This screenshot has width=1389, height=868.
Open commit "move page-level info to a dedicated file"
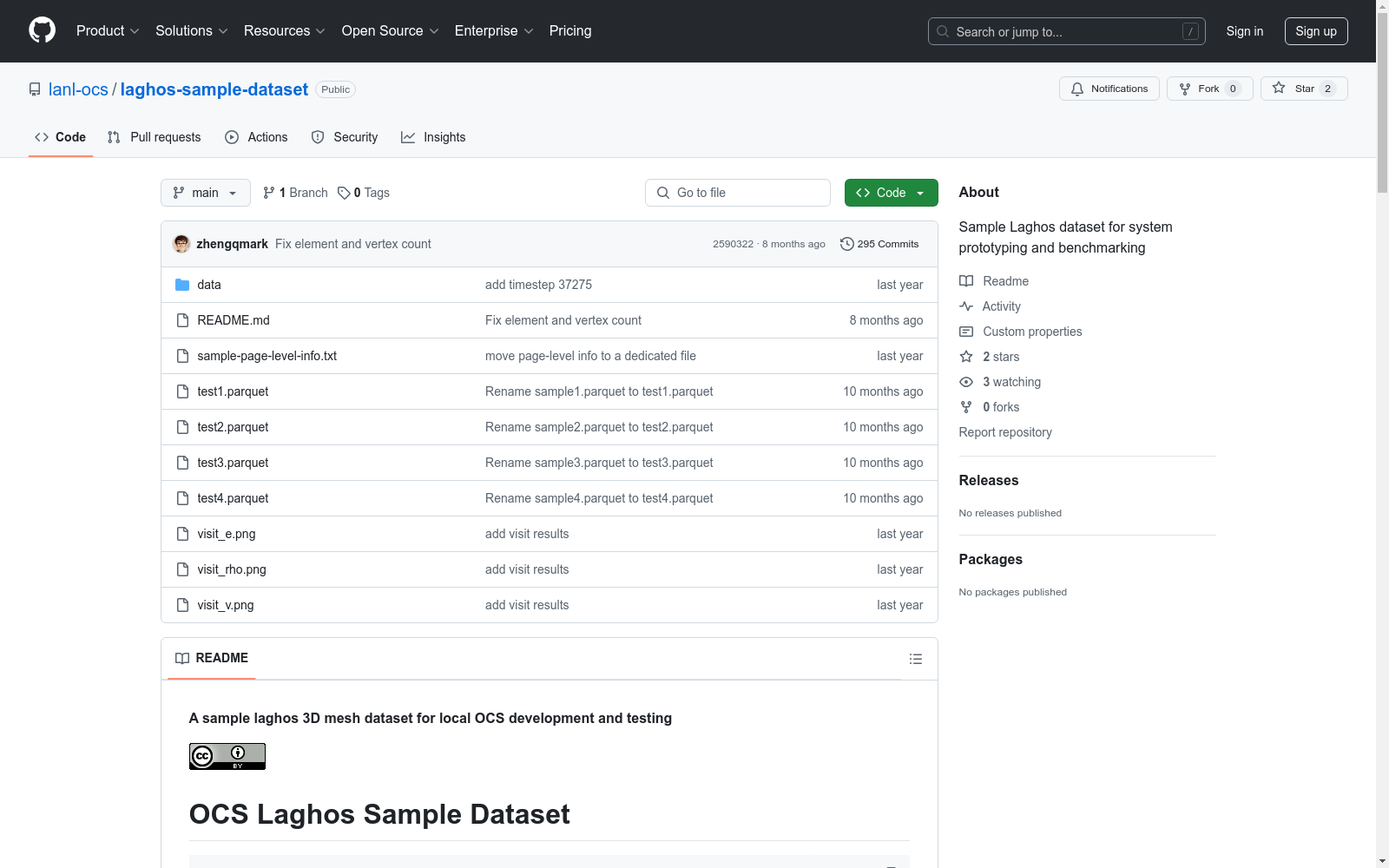590,356
